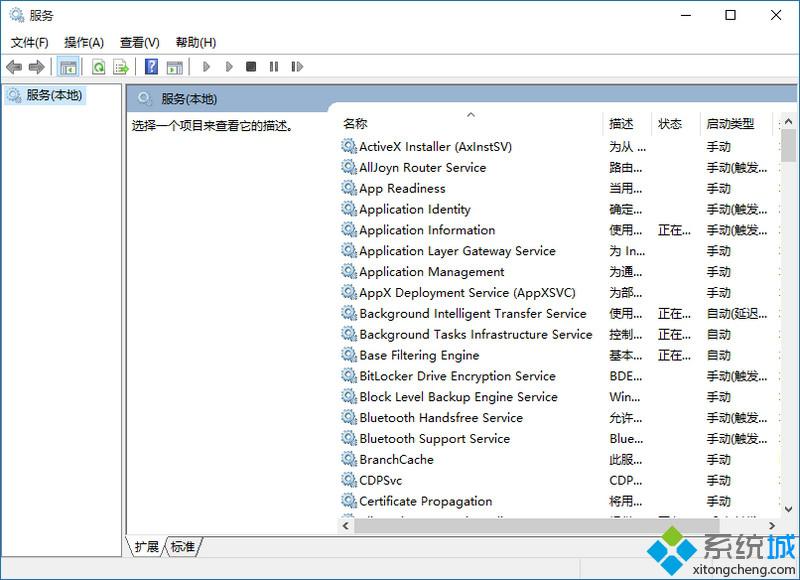800x580 pixels.
Task: Click Base Filtering Engine service name
Action: pos(419,355)
